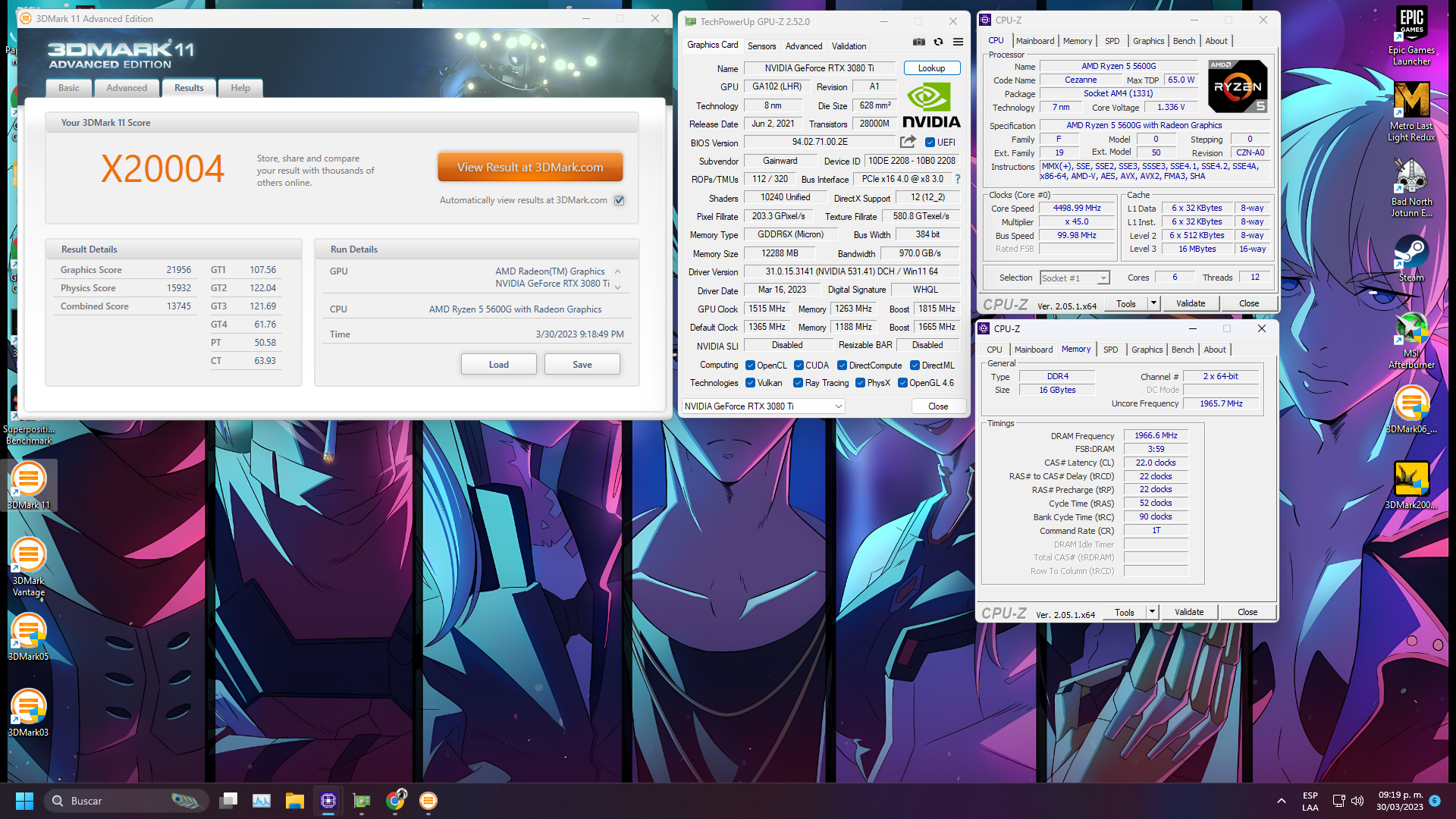Viewport: 1456px width, 819px height.
Task: Click the GPU Name field in GPU-Z
Action: 819,68
